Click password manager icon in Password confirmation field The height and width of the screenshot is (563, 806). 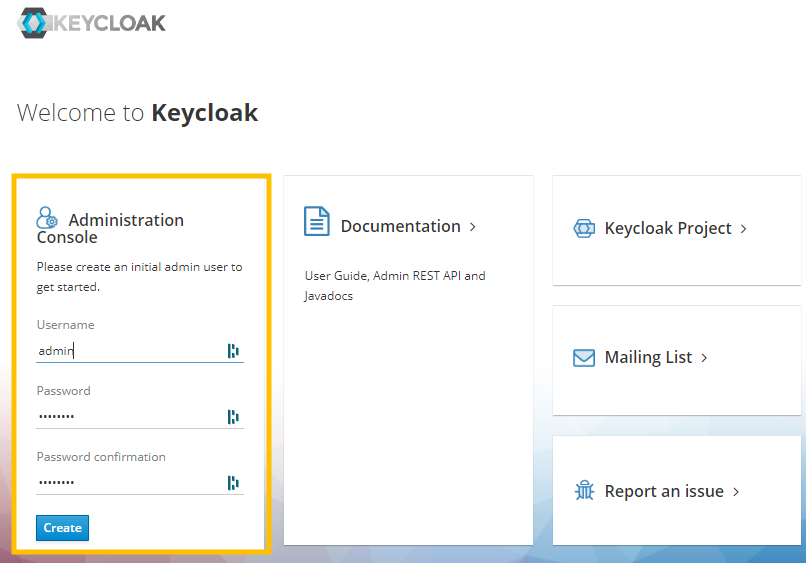coord(233,483)
